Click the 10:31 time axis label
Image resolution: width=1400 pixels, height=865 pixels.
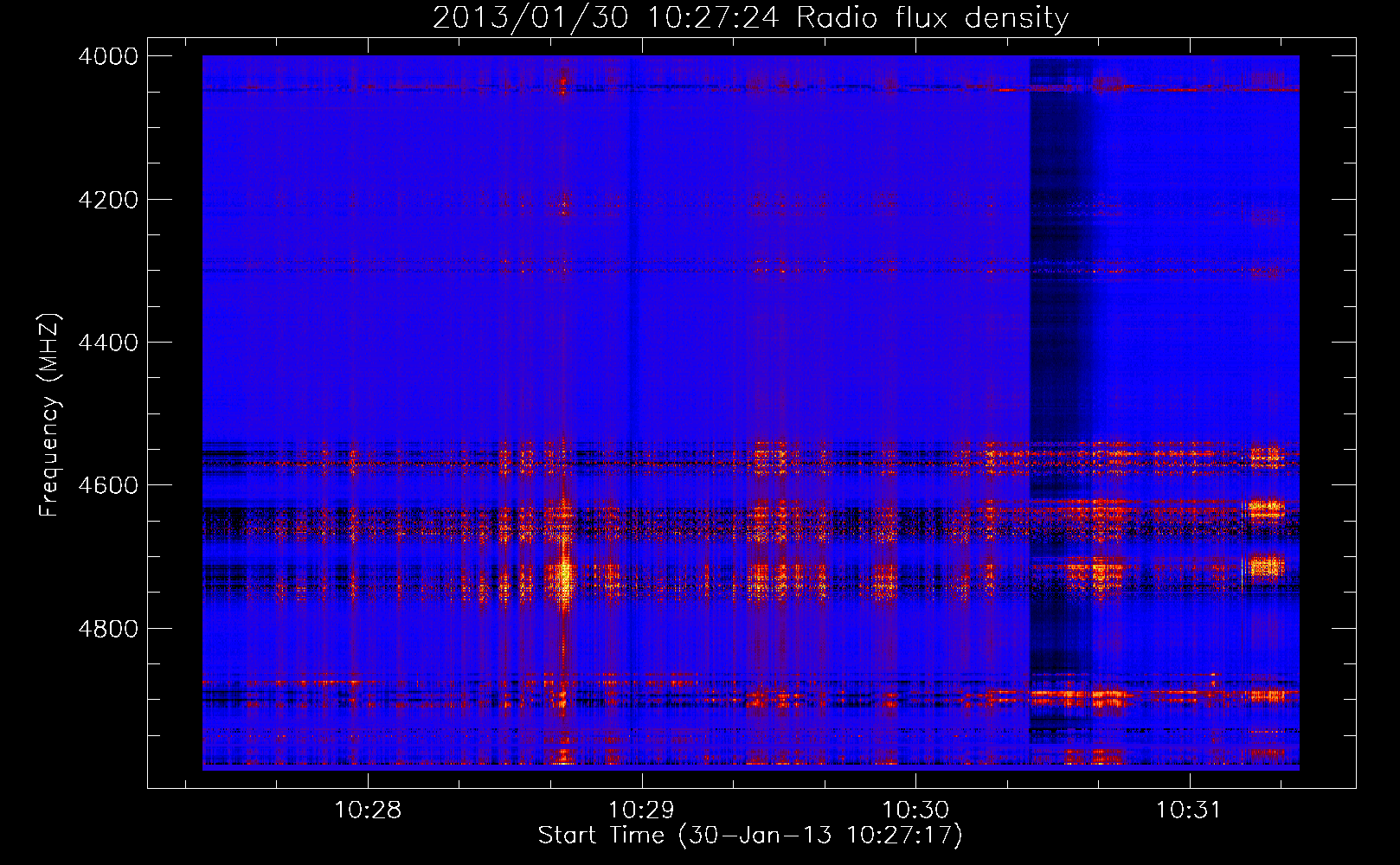[1189, 811]
